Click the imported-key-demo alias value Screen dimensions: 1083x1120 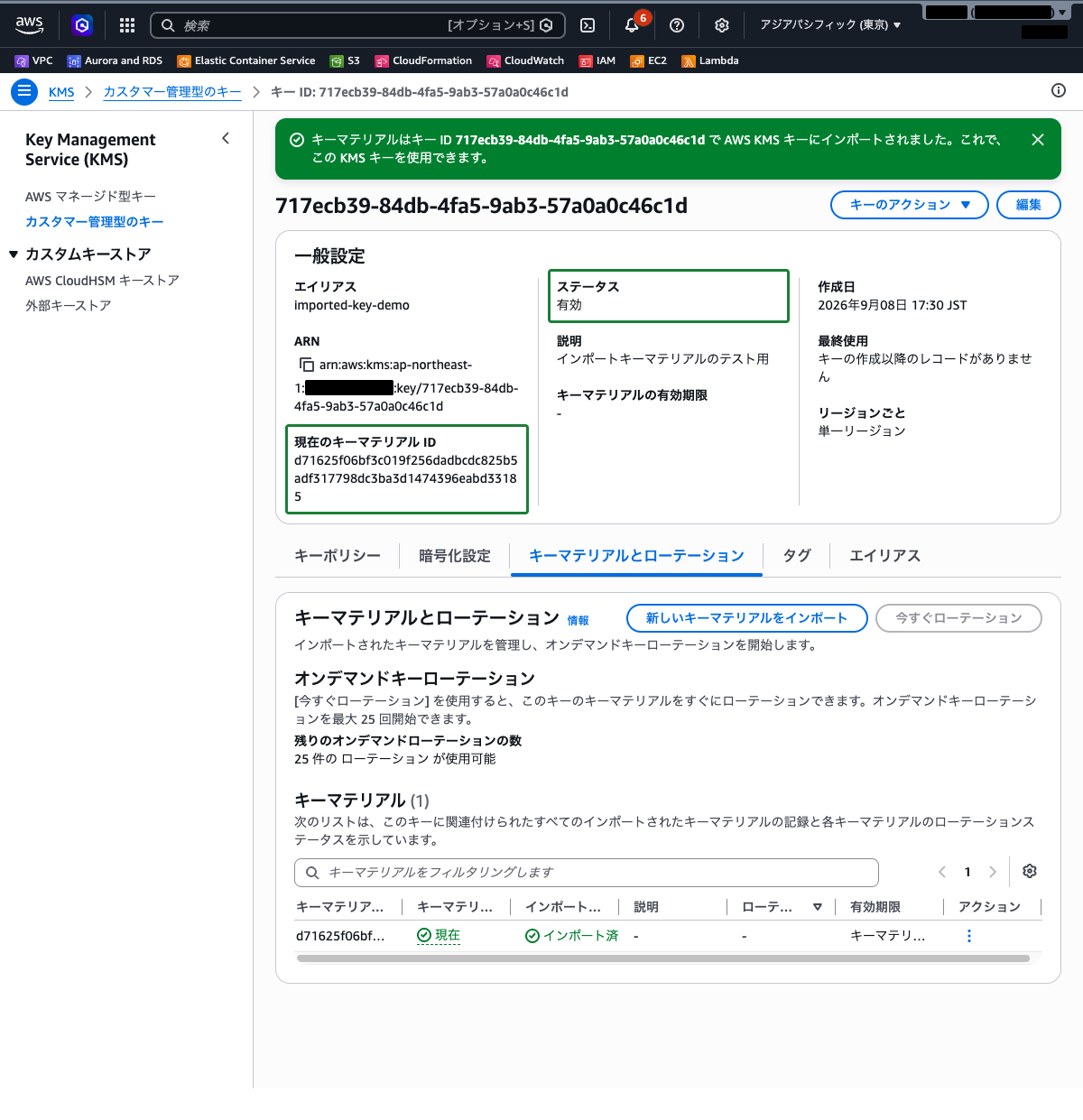pos(352,305)
